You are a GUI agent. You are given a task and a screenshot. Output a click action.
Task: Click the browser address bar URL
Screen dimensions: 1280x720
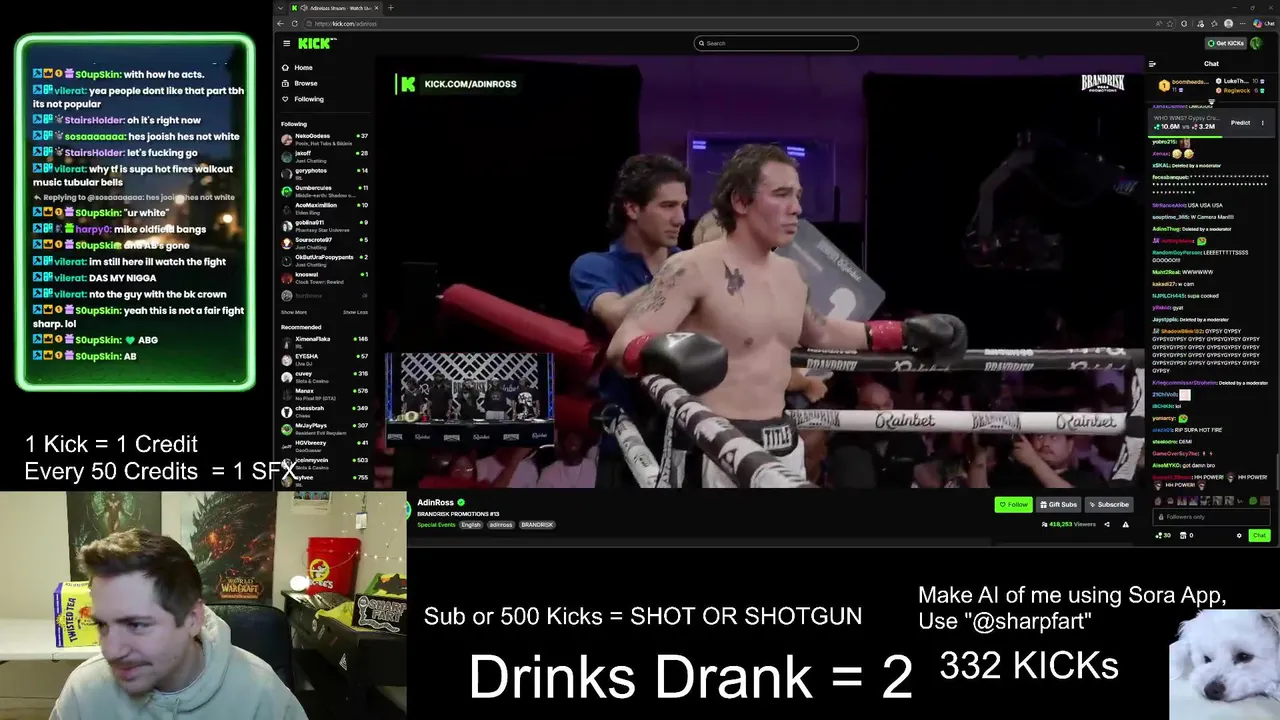pyautogui.click(x=346, y=23)
